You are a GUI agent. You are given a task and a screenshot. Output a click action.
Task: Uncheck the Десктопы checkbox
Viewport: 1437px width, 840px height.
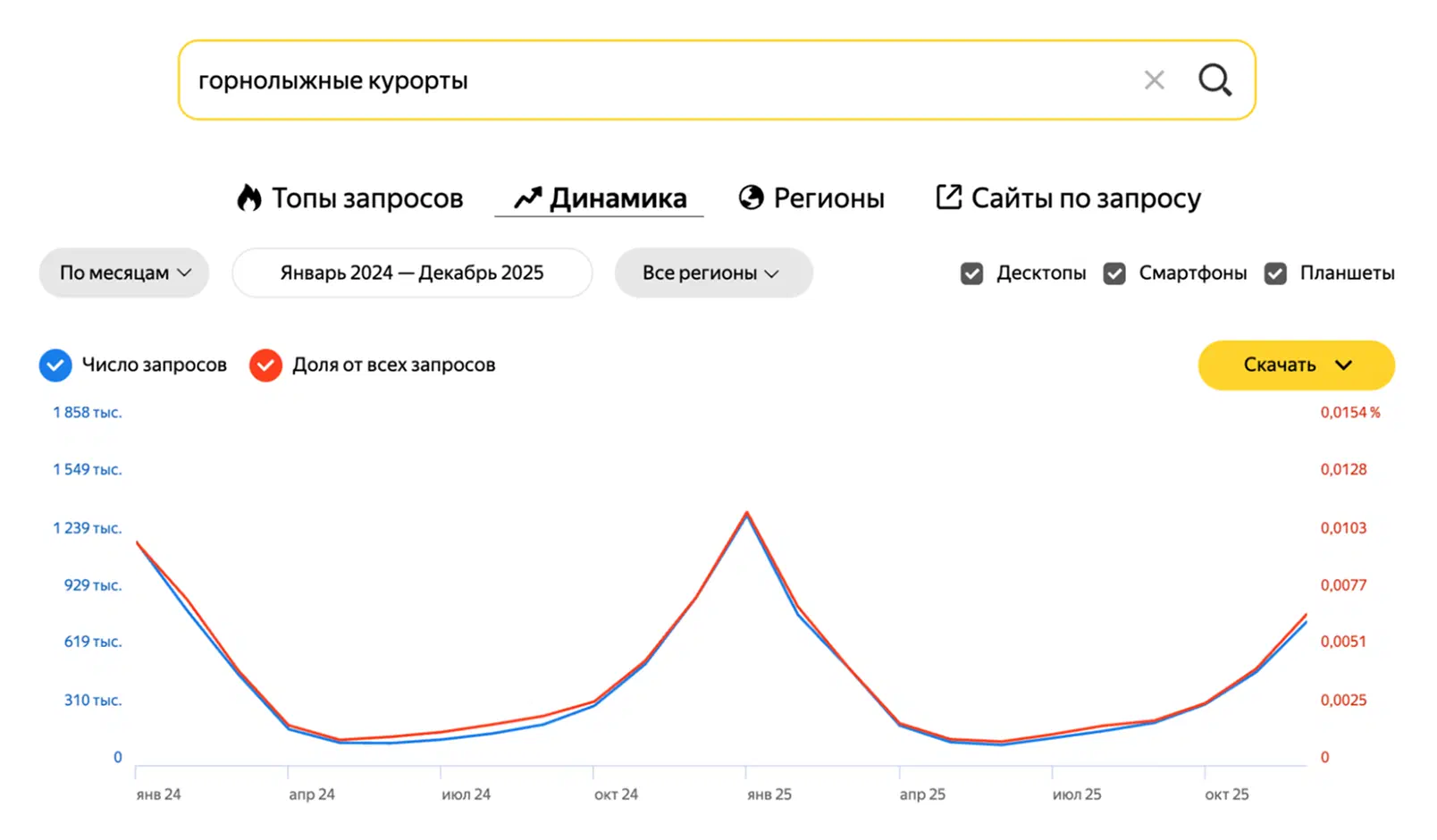tap(971, 273)
